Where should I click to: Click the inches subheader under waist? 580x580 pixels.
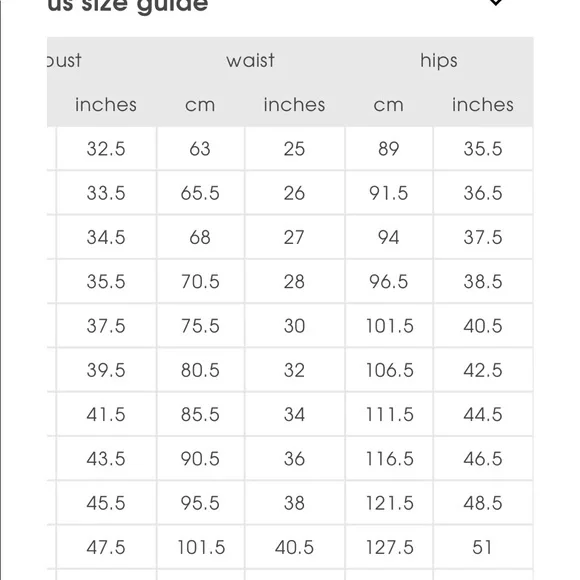tap(294, 105)
